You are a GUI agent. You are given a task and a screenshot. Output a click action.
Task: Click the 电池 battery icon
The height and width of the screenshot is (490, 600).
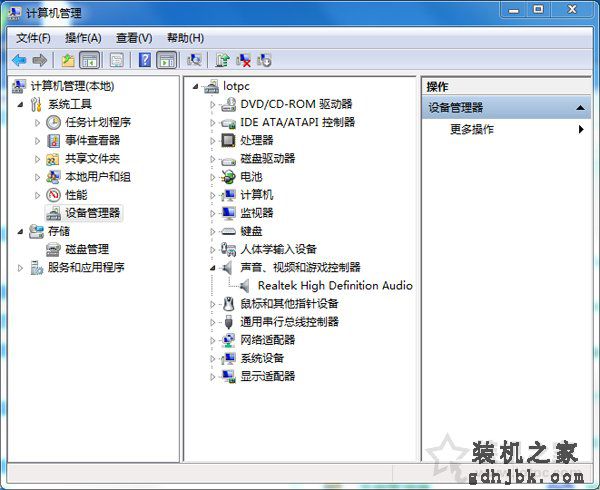(228, 177)
